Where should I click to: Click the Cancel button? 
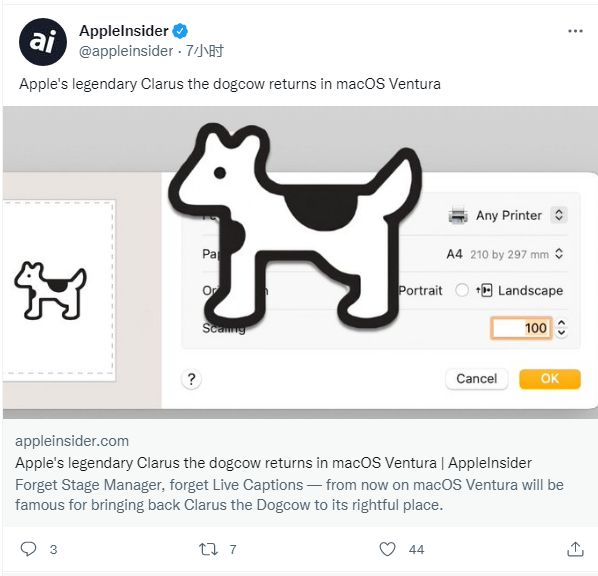476,379
